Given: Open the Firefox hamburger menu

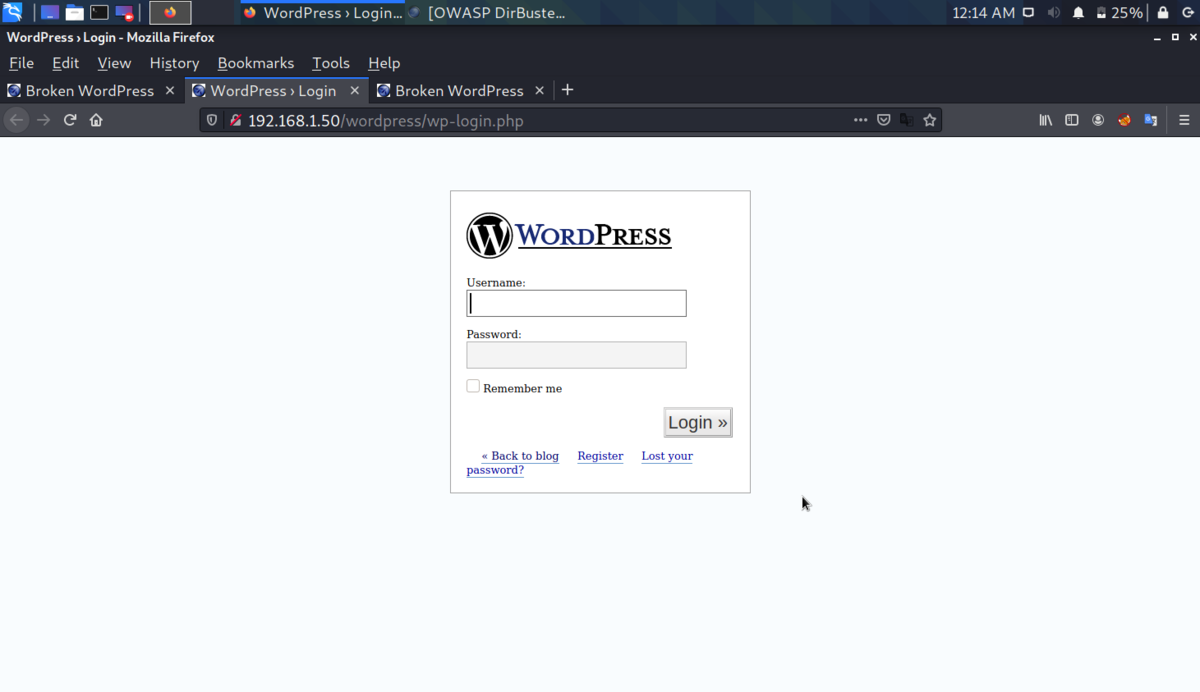Looking at the screenshot, I should (x=1184, y=120).
